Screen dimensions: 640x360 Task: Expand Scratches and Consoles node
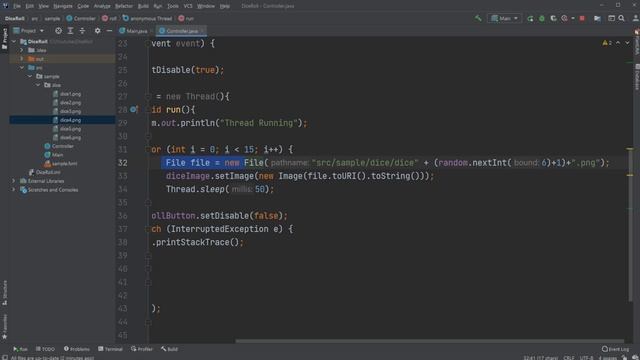[x=13, y=190]
